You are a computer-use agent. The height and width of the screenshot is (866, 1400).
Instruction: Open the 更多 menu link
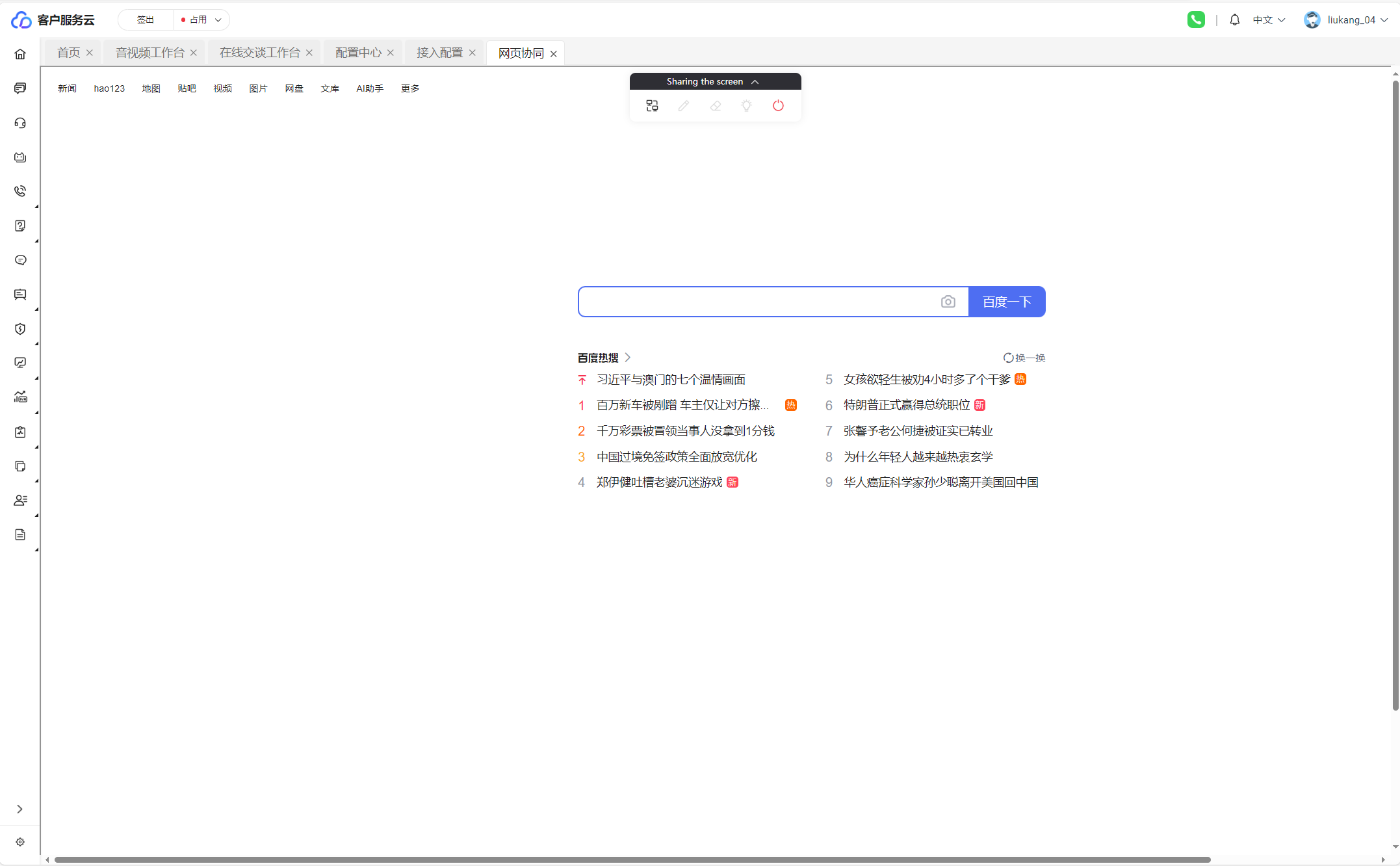410,88
